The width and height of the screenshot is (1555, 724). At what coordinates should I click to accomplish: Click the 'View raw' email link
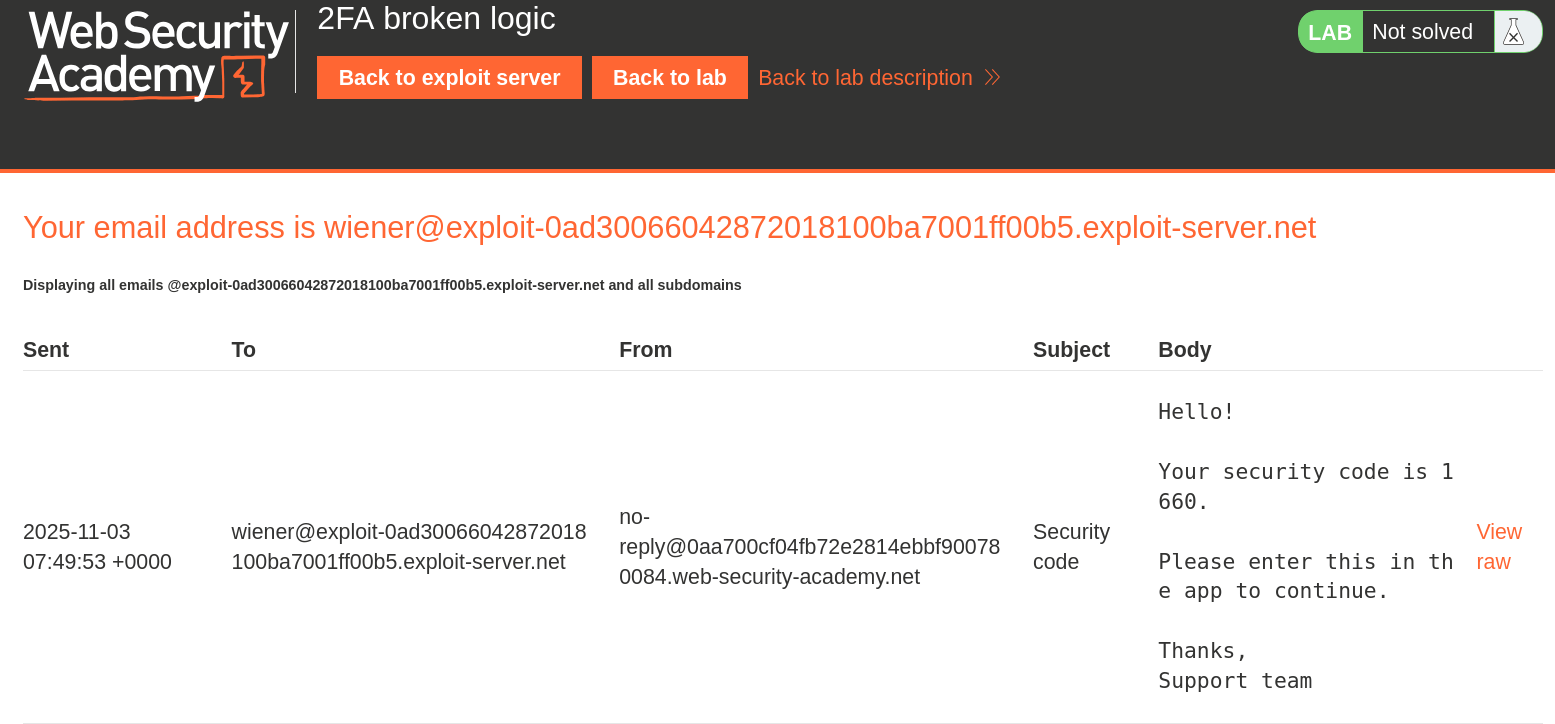click(x=1499, y=546)
